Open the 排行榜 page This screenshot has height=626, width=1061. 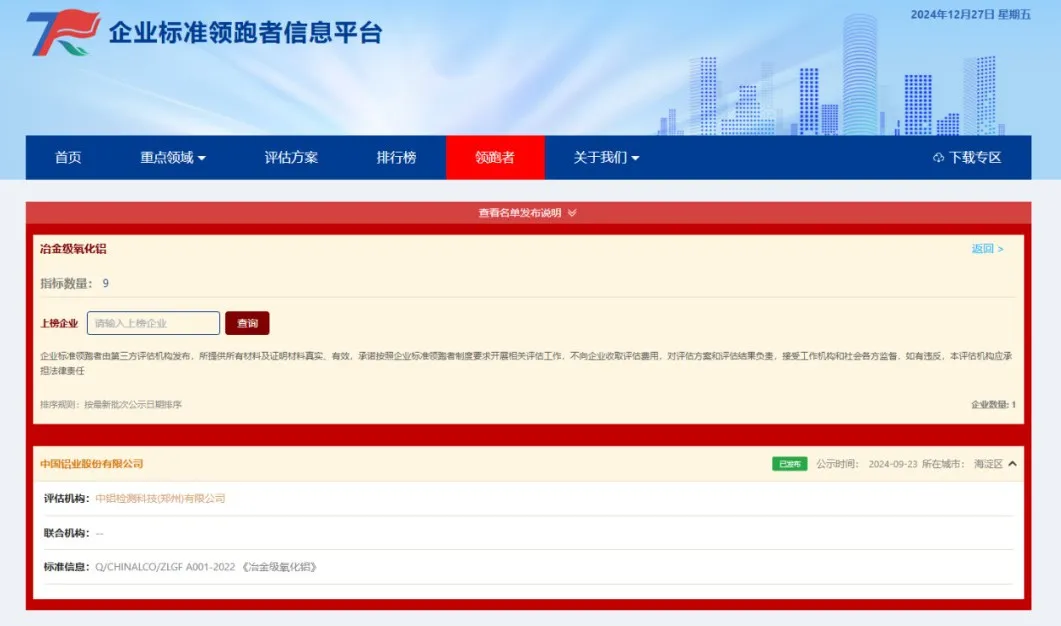(x=397, y=158)
